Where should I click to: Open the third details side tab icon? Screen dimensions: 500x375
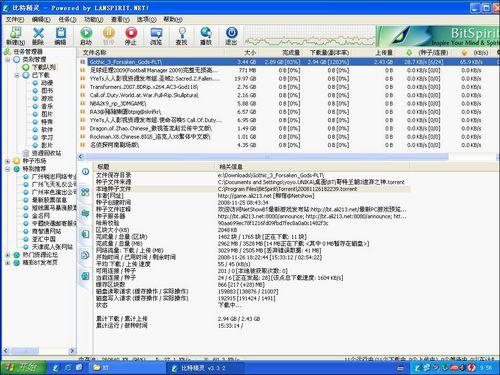pyautogui.click(x=85, y=213)
